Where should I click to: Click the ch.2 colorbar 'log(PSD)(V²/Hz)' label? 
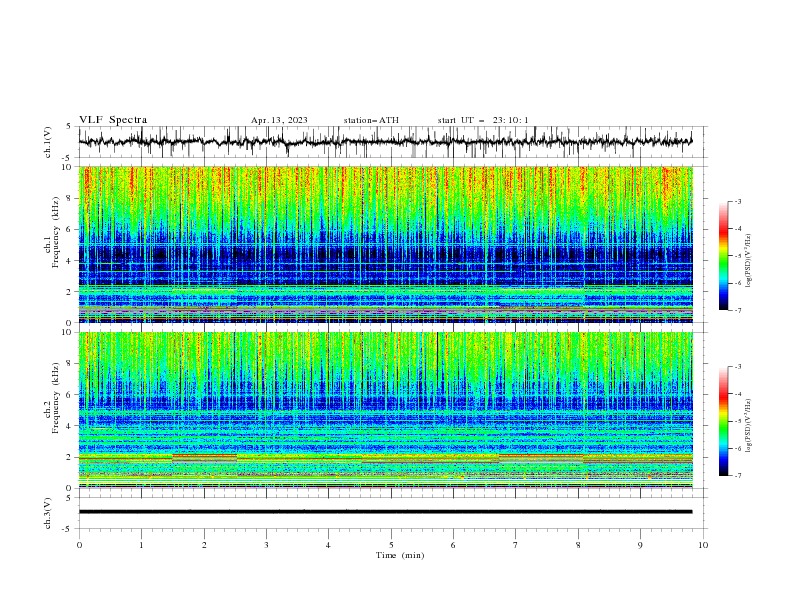[x=748, y=426]
